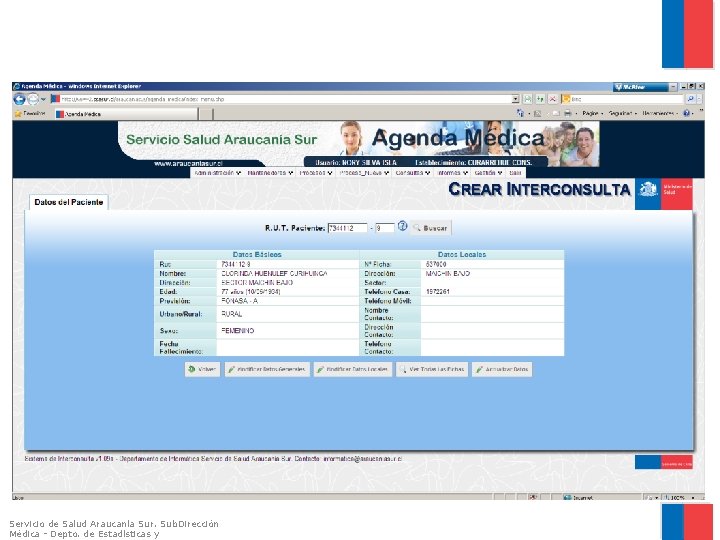Click the Buscar button
Screen dimensions: 720x540
[x=431, y=228]
